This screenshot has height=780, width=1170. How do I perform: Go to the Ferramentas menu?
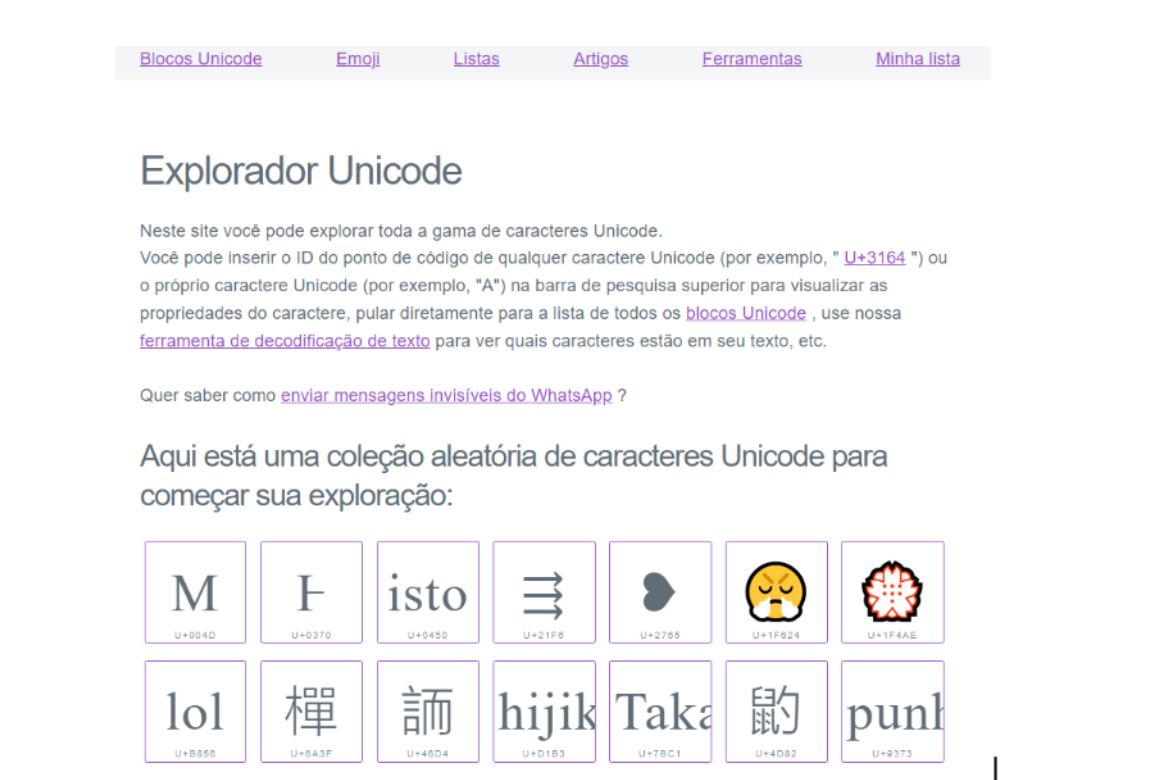coord(752,59)
